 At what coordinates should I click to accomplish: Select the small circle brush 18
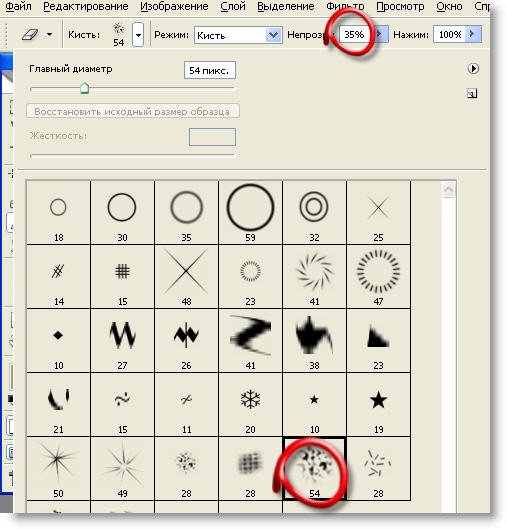(x=58, y=213)
